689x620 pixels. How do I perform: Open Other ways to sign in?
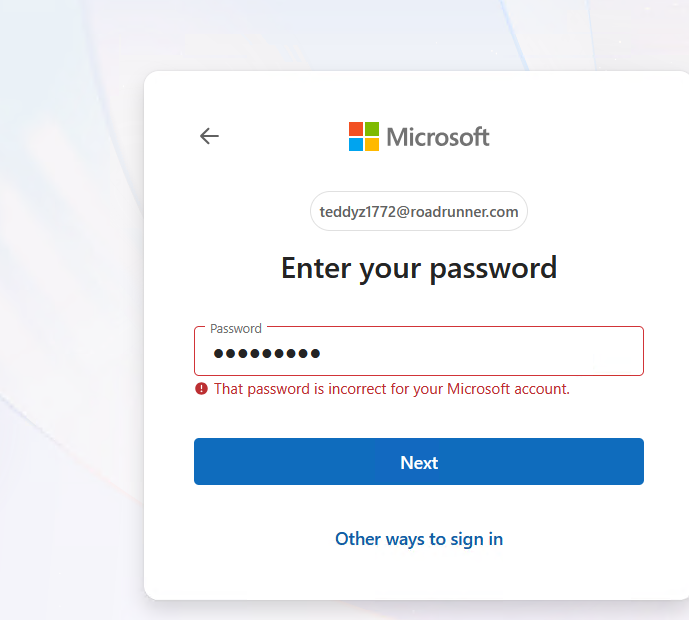pos(419,539)
